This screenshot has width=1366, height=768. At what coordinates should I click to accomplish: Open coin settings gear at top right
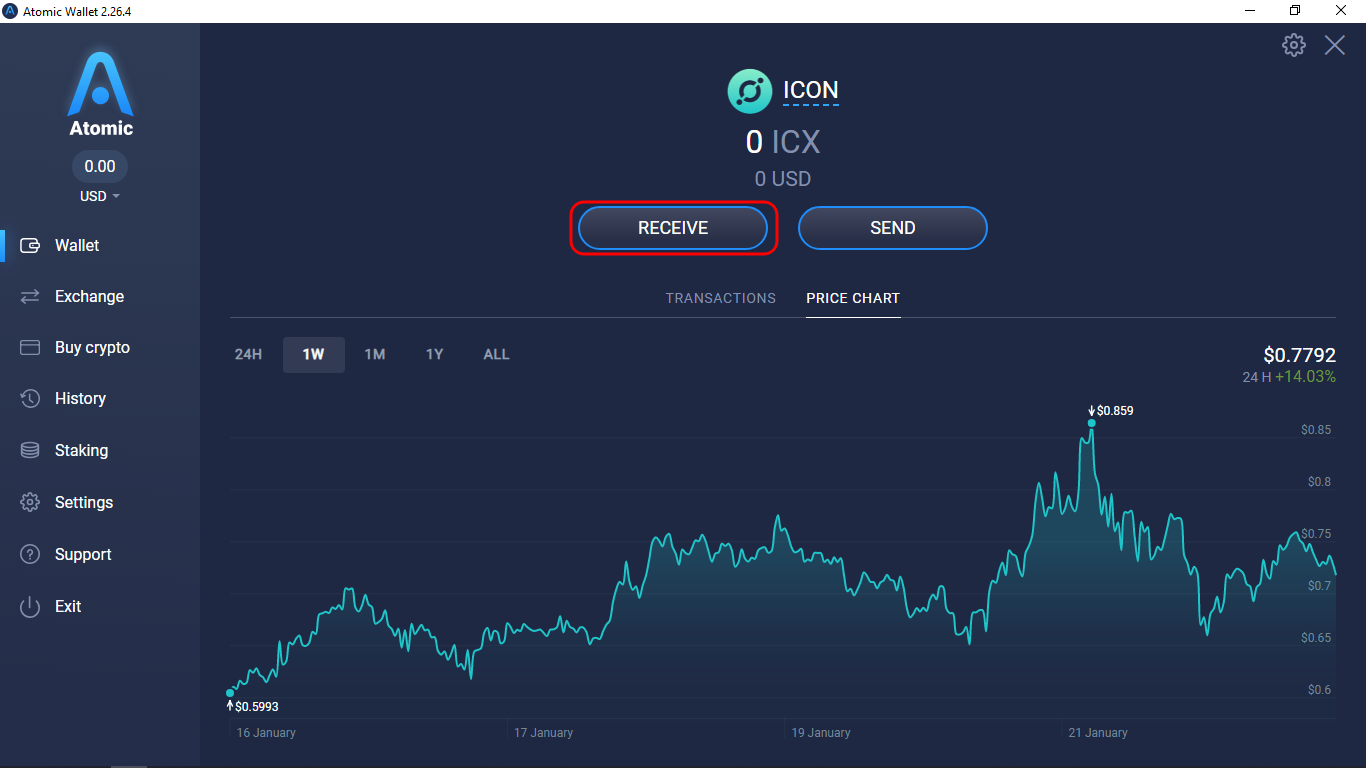[x=1294, y=45]
